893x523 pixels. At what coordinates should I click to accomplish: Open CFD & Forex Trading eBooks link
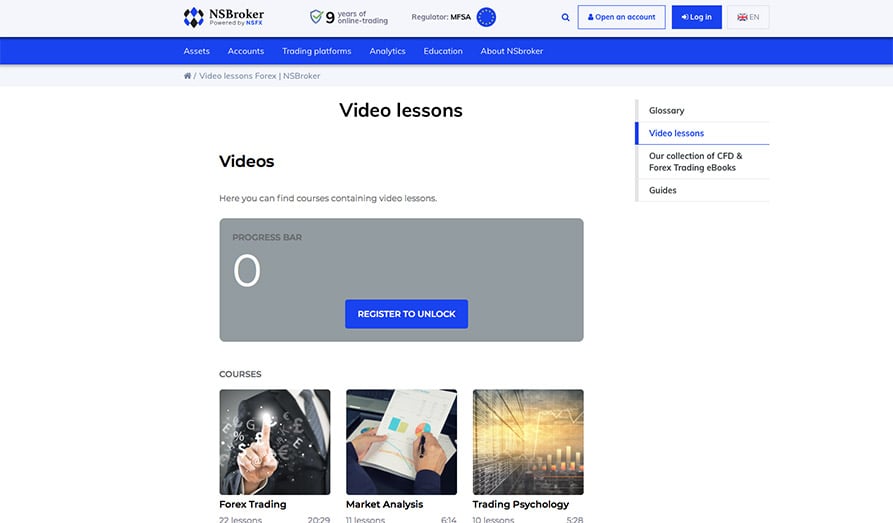695,162
